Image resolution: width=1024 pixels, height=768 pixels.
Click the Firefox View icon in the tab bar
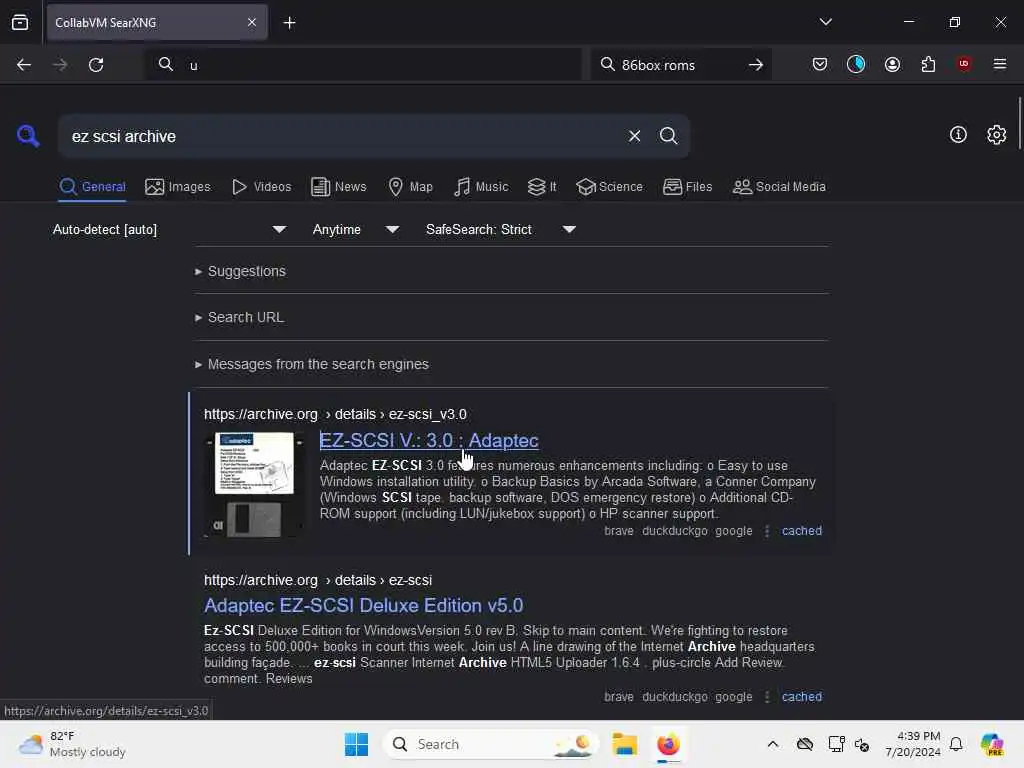[x=20, y=23]
